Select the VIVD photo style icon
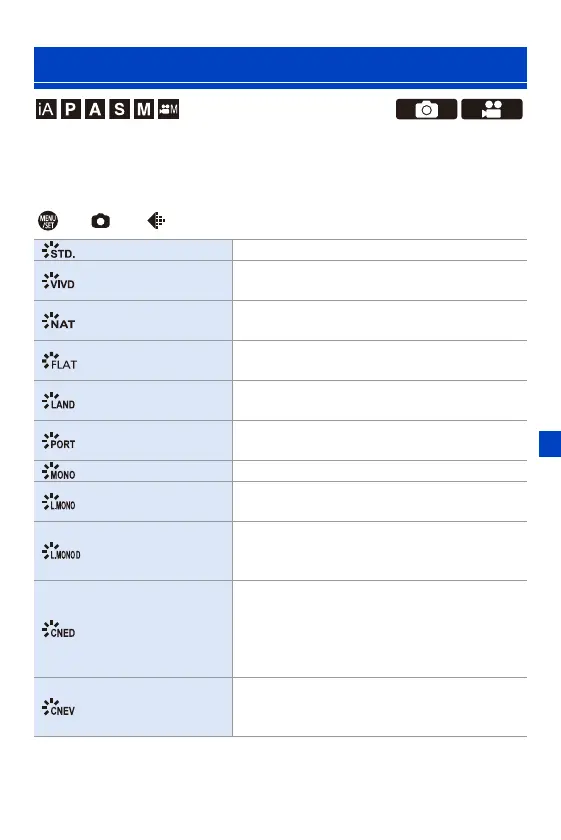Image resolution: width=561 pixels, height=840 pixels. (x=58, y=281)
